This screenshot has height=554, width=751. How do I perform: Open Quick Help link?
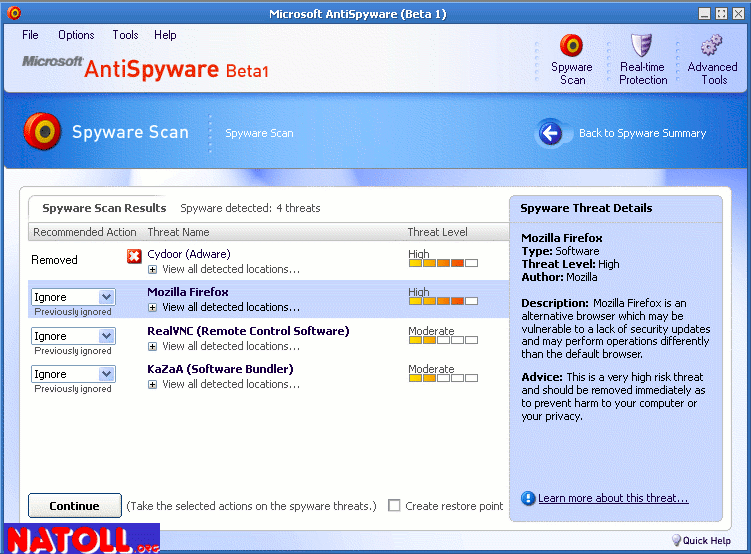click(706, 541)
